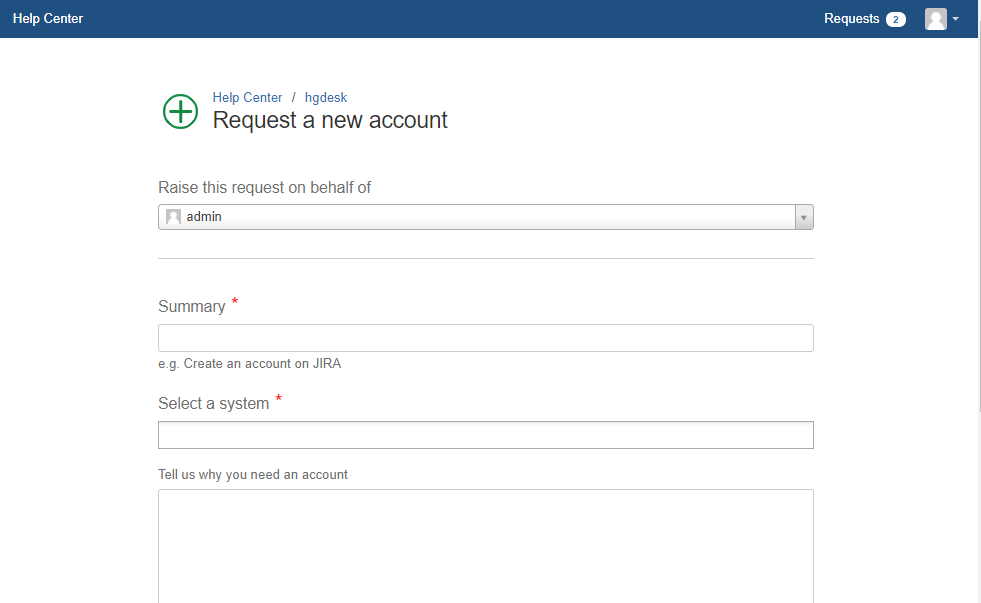Click the Summary field label
981x603 pixels.
click(191, 307)
